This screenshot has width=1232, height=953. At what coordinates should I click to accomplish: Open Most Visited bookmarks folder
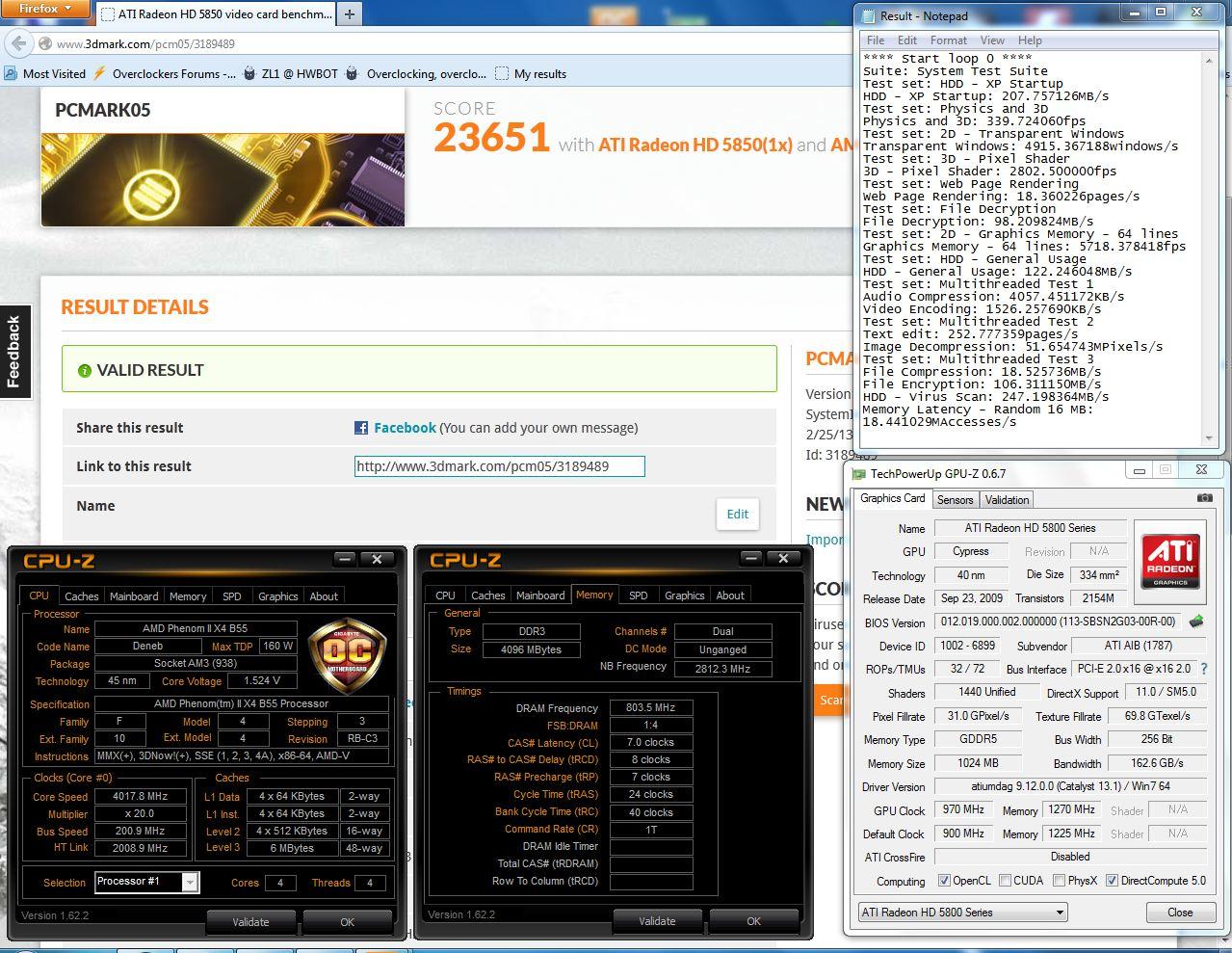coord(44,73)
